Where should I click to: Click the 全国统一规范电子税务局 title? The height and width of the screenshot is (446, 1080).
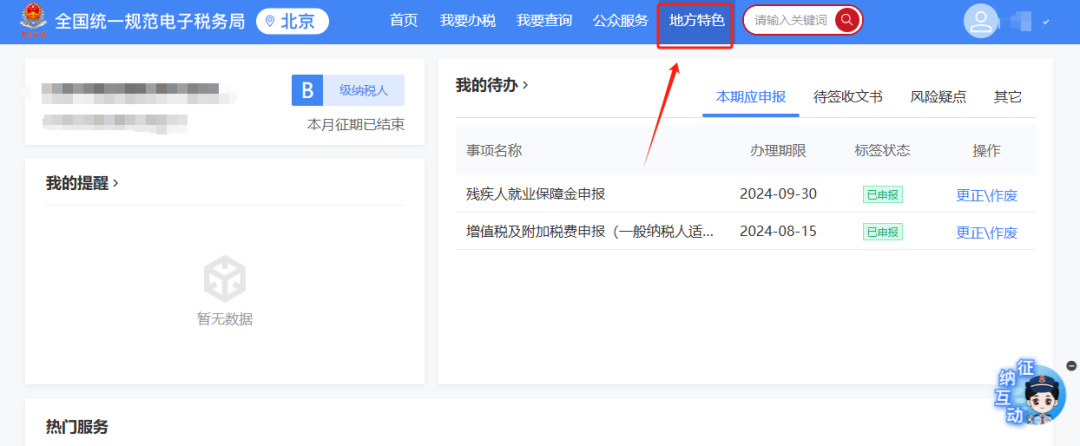149,21
